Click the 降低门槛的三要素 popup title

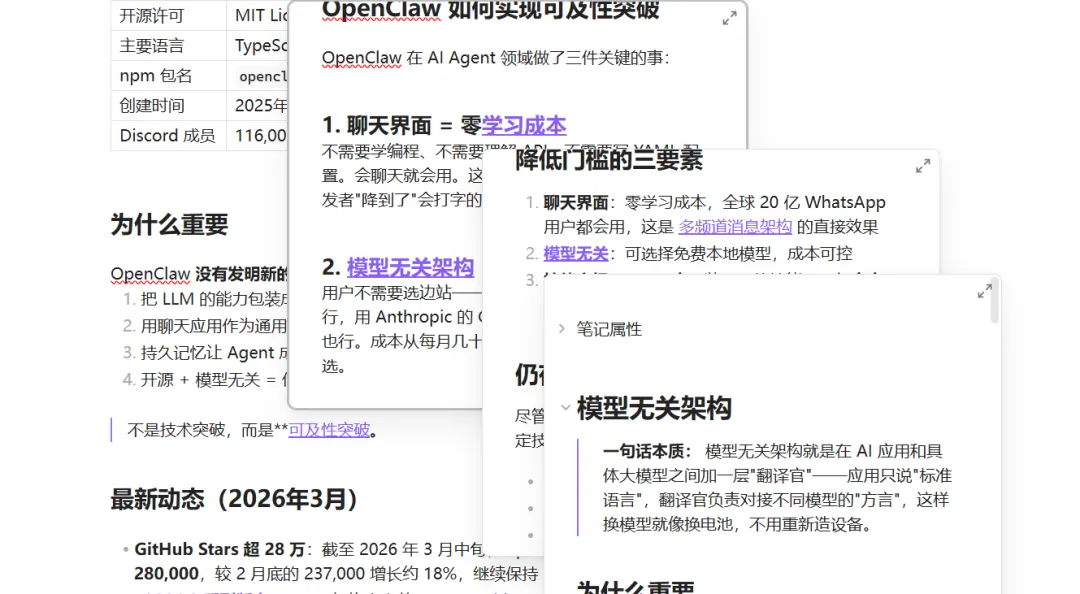point(609,160)
